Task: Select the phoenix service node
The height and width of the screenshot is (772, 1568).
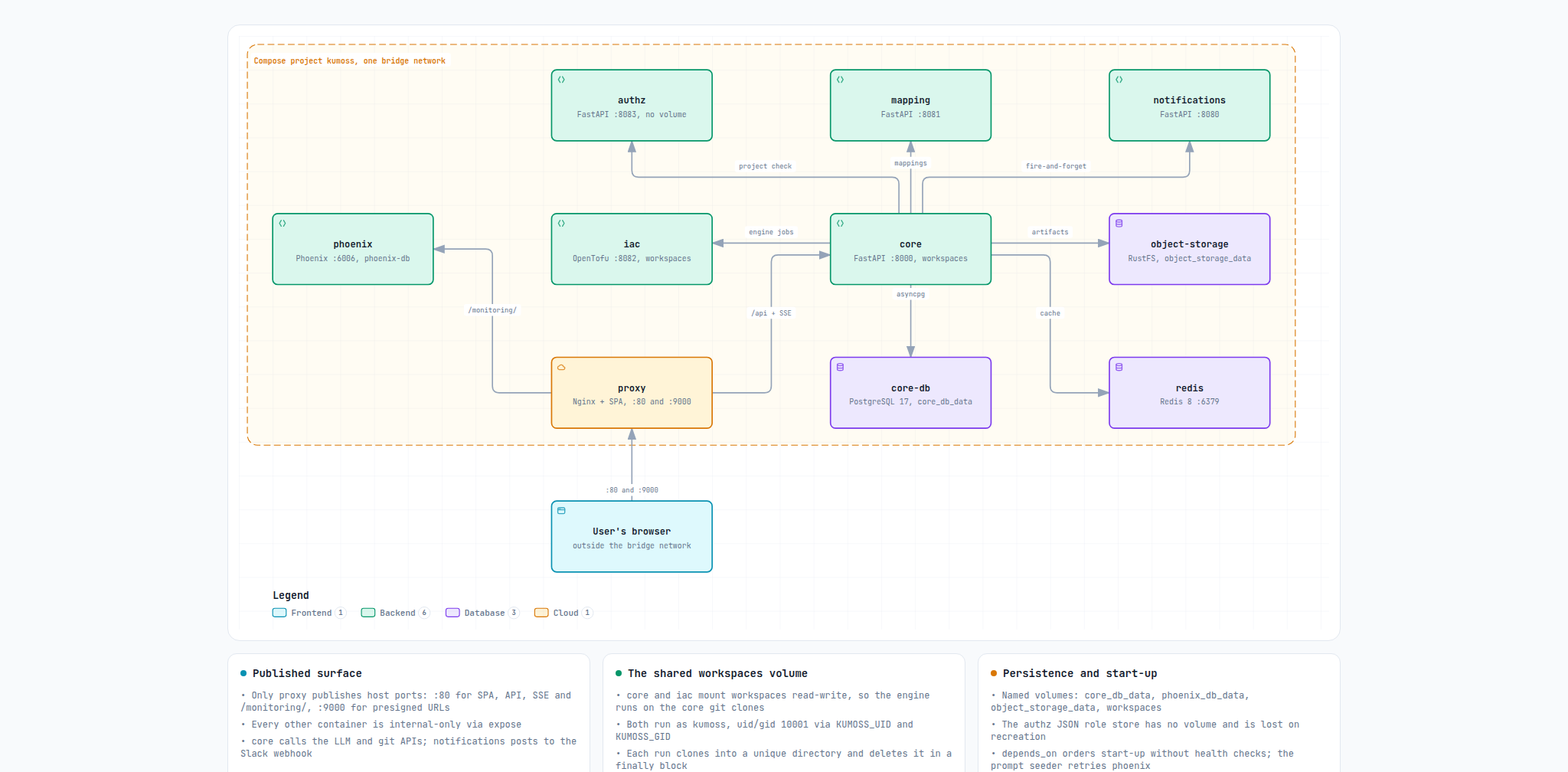Action: pos(353,250)
